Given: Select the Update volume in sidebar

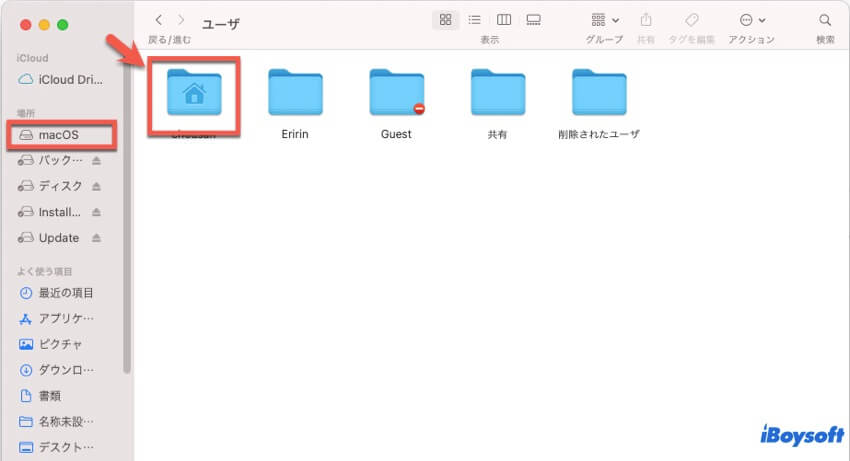Looking at the screenshot, I should point(49,238).
